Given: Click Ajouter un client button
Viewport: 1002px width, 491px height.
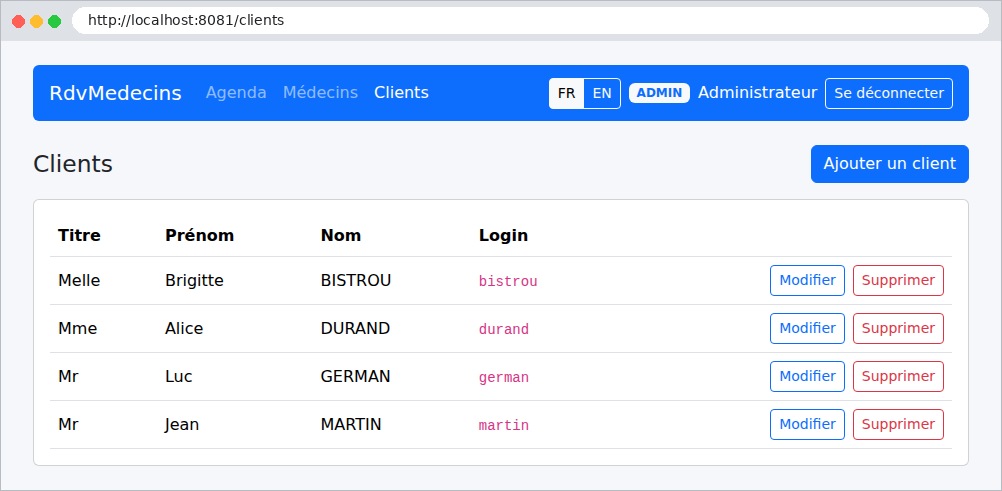Looking at the screenshot, I should coord(890,164).
